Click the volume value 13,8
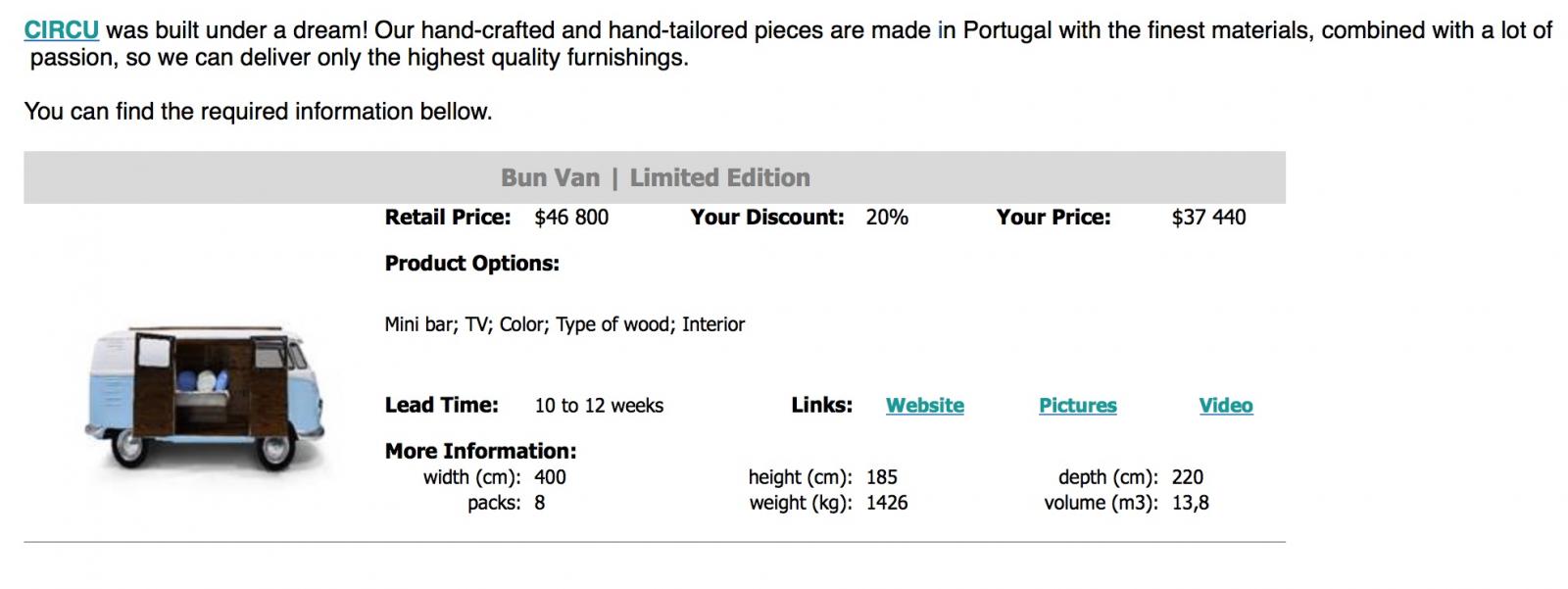This screenshot has height=589, width=1568. pyautogui.click(x=1191, y=503)
